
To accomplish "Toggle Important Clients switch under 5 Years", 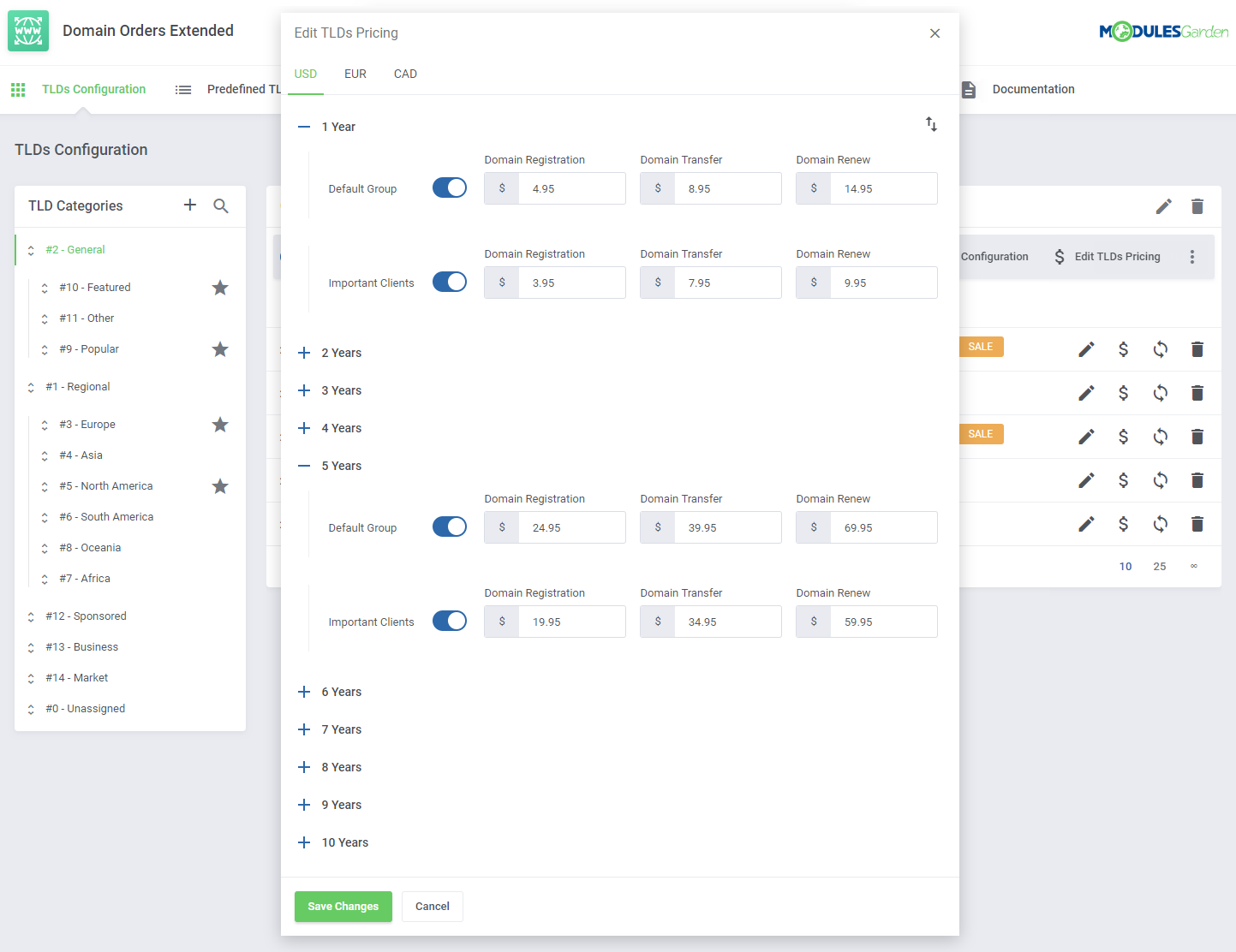I will tap(449, 622).
